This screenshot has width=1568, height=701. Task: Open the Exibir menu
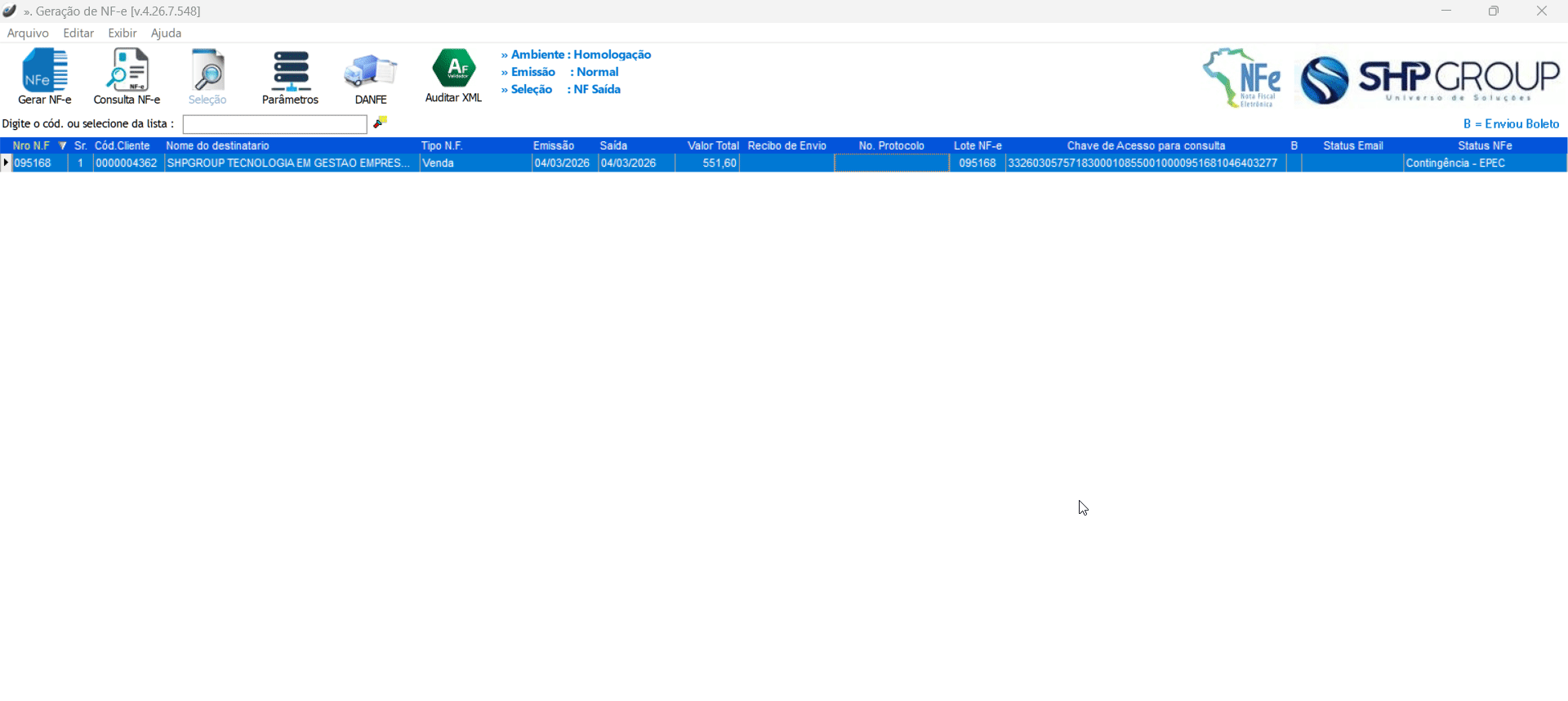point(122,33)
